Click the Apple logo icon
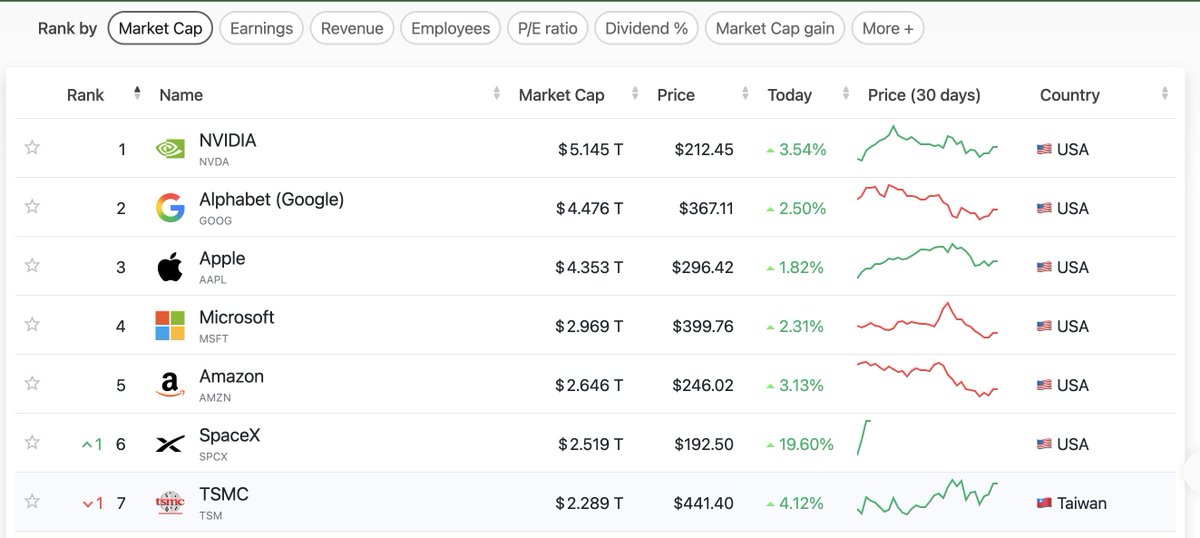The width and height of the screenshot is (1200, 538). [170, 267]
